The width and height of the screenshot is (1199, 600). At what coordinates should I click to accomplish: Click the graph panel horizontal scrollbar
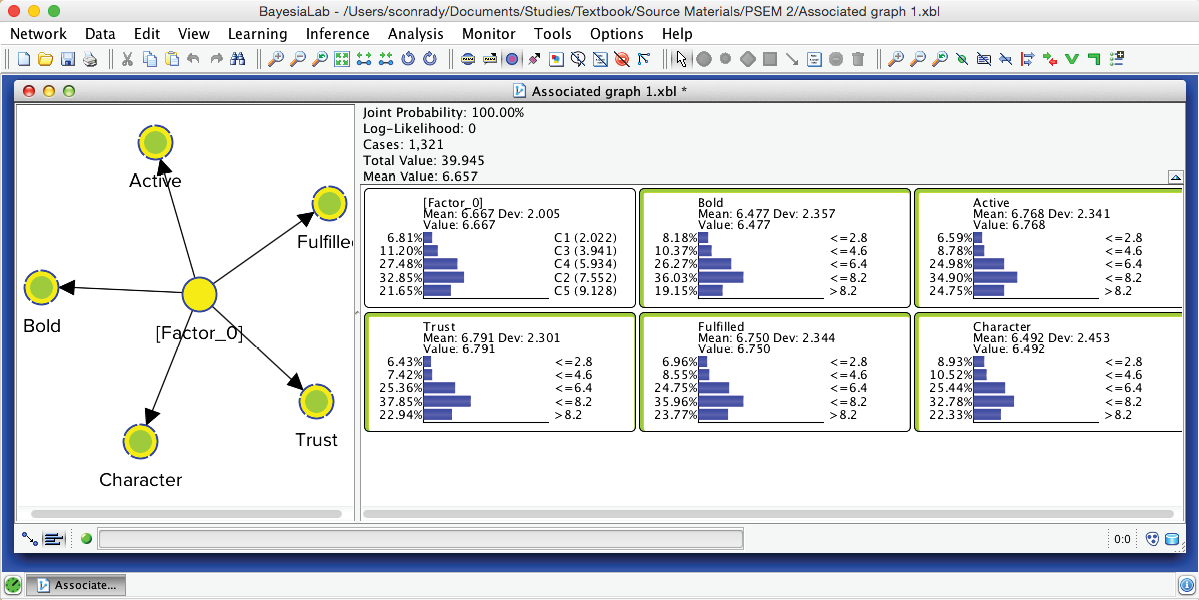186,514
